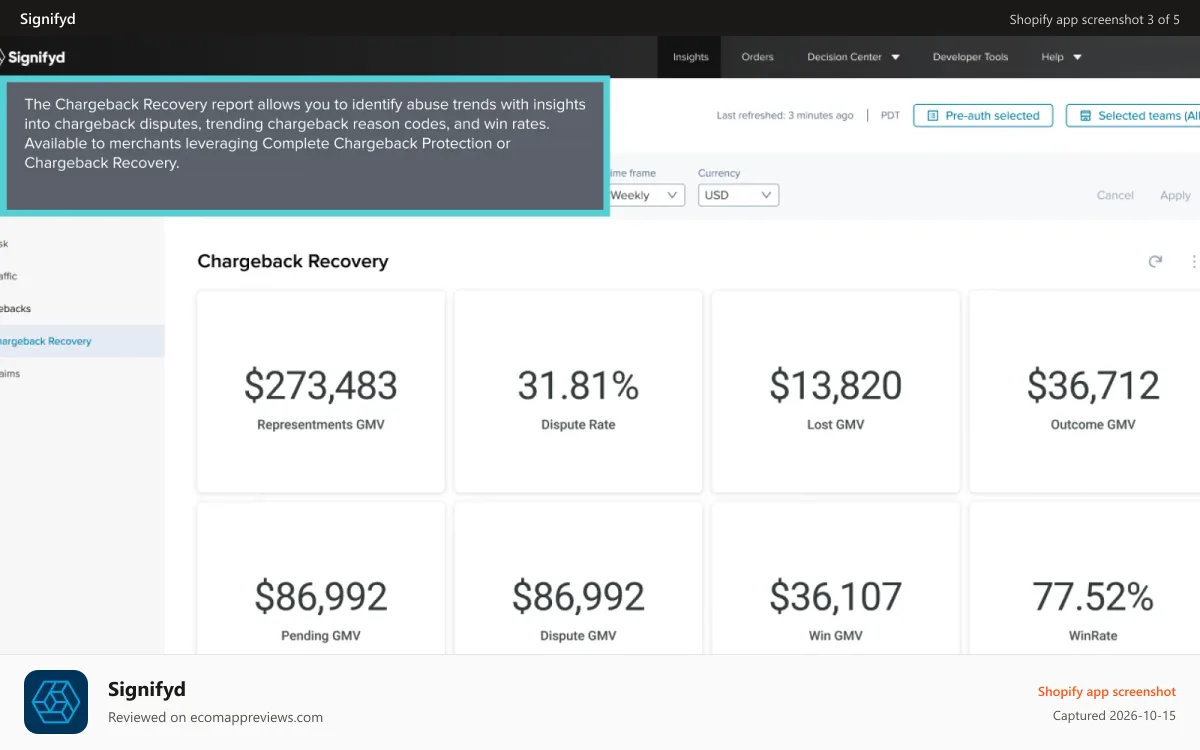Image resolution: width=1200 pixels, height=750 pixels.
Task: Click the 31.81% Dispute Rate card
Action: (x=578, y=392)
